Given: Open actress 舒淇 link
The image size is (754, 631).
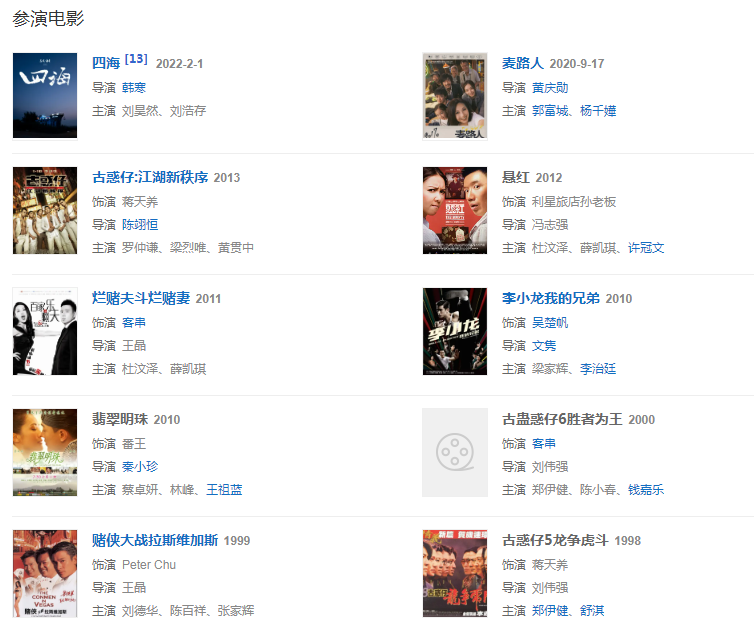Looking at the screenshot, I should pyautogui.click(x=592, y=611).
